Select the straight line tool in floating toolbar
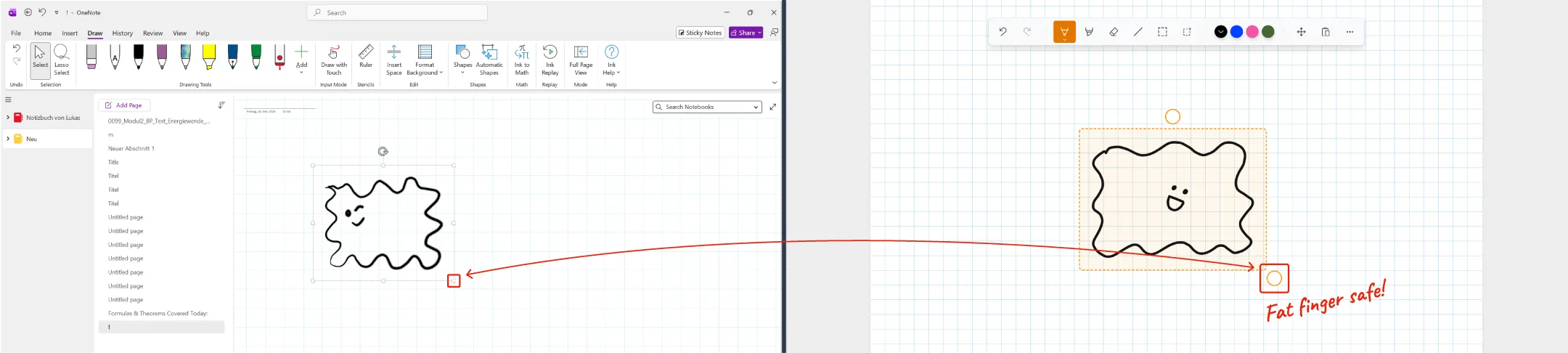The height and width of the screenshot is (353, 1568). [x=1138, y=32]
